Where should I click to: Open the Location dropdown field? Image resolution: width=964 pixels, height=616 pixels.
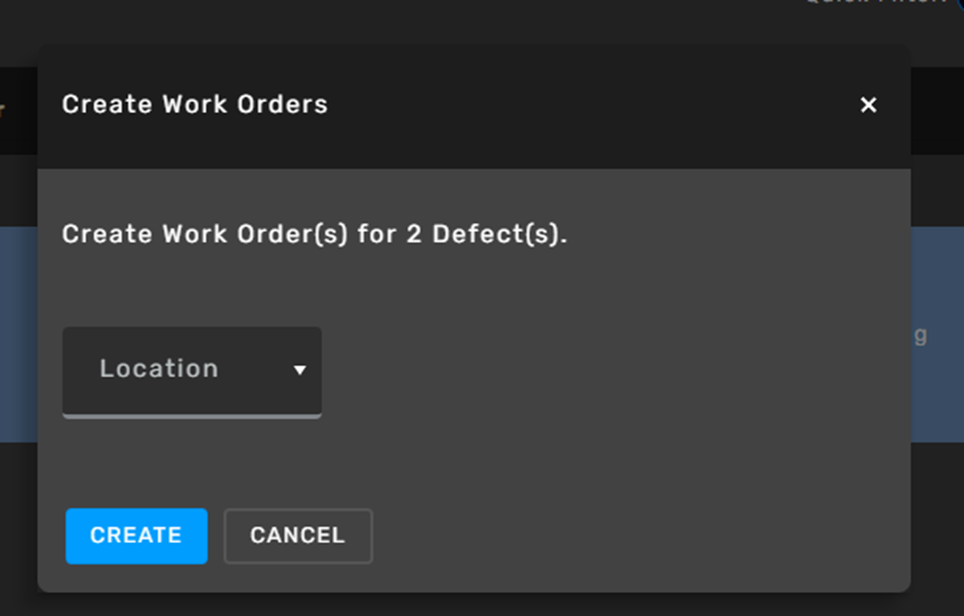[192, 372]
